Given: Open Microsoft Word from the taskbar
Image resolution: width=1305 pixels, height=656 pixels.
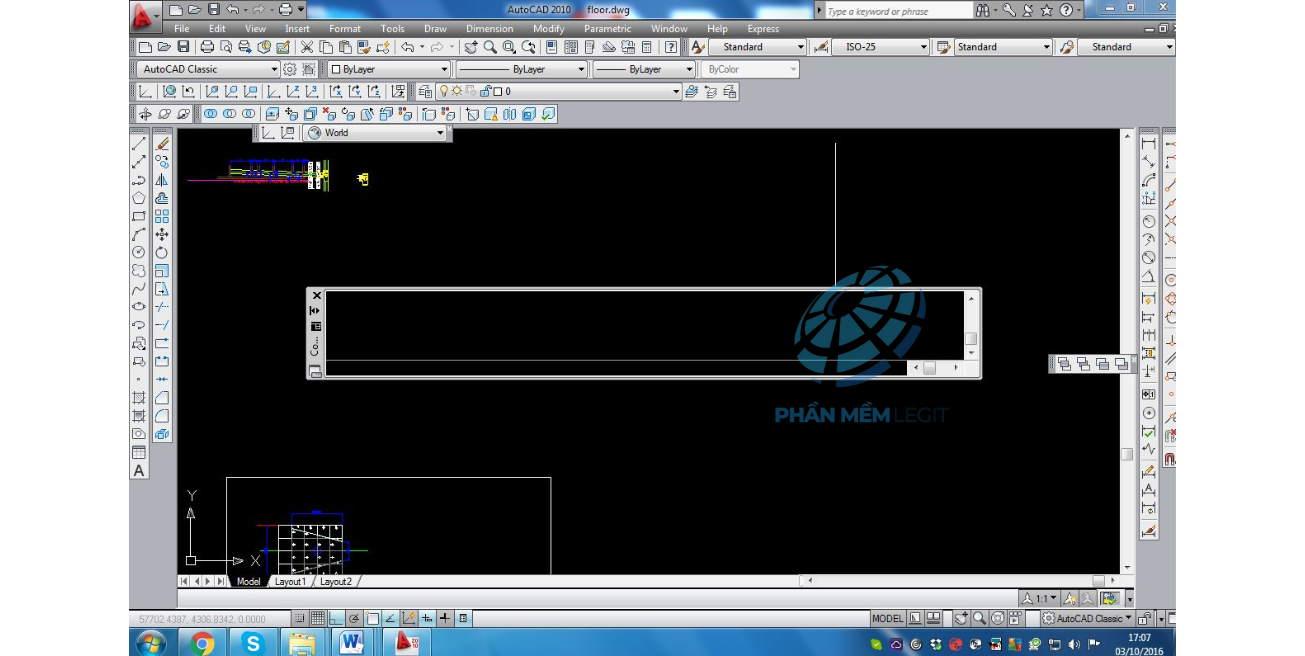Looking at the screenshot, I should (x=351, y=642).
